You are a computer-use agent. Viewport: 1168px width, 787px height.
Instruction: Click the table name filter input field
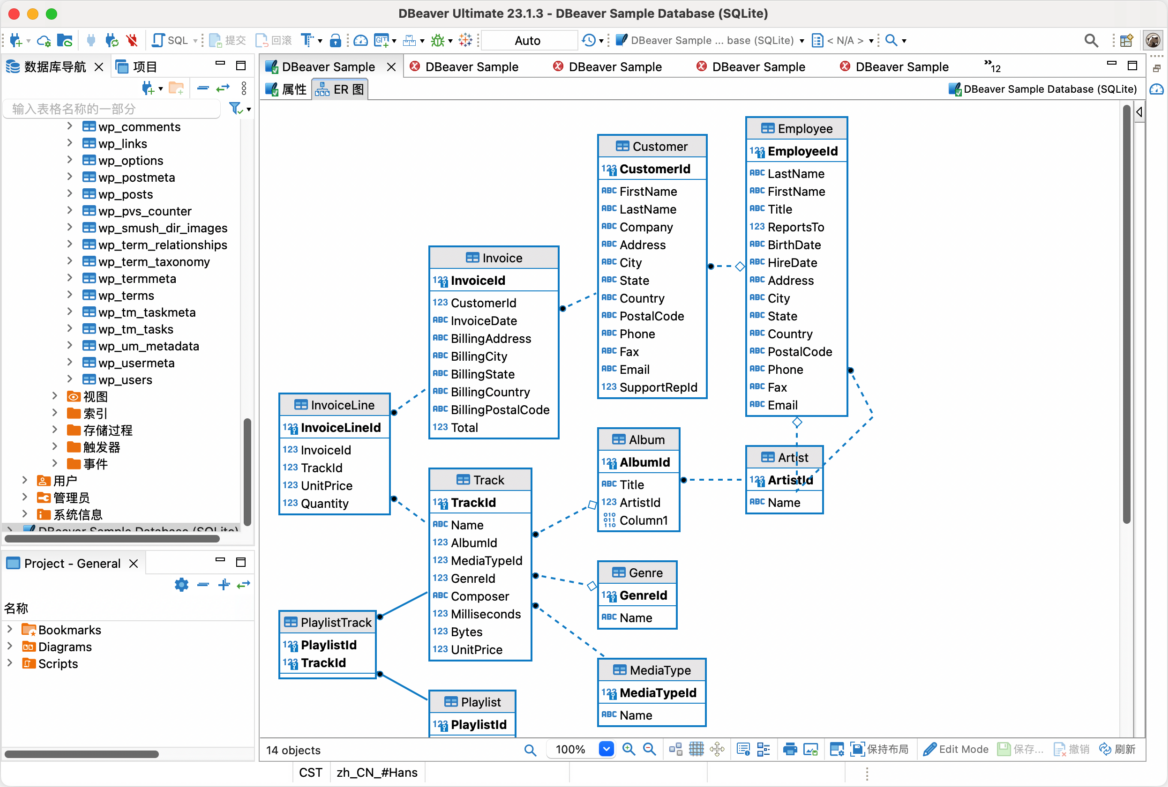[113, 109]
